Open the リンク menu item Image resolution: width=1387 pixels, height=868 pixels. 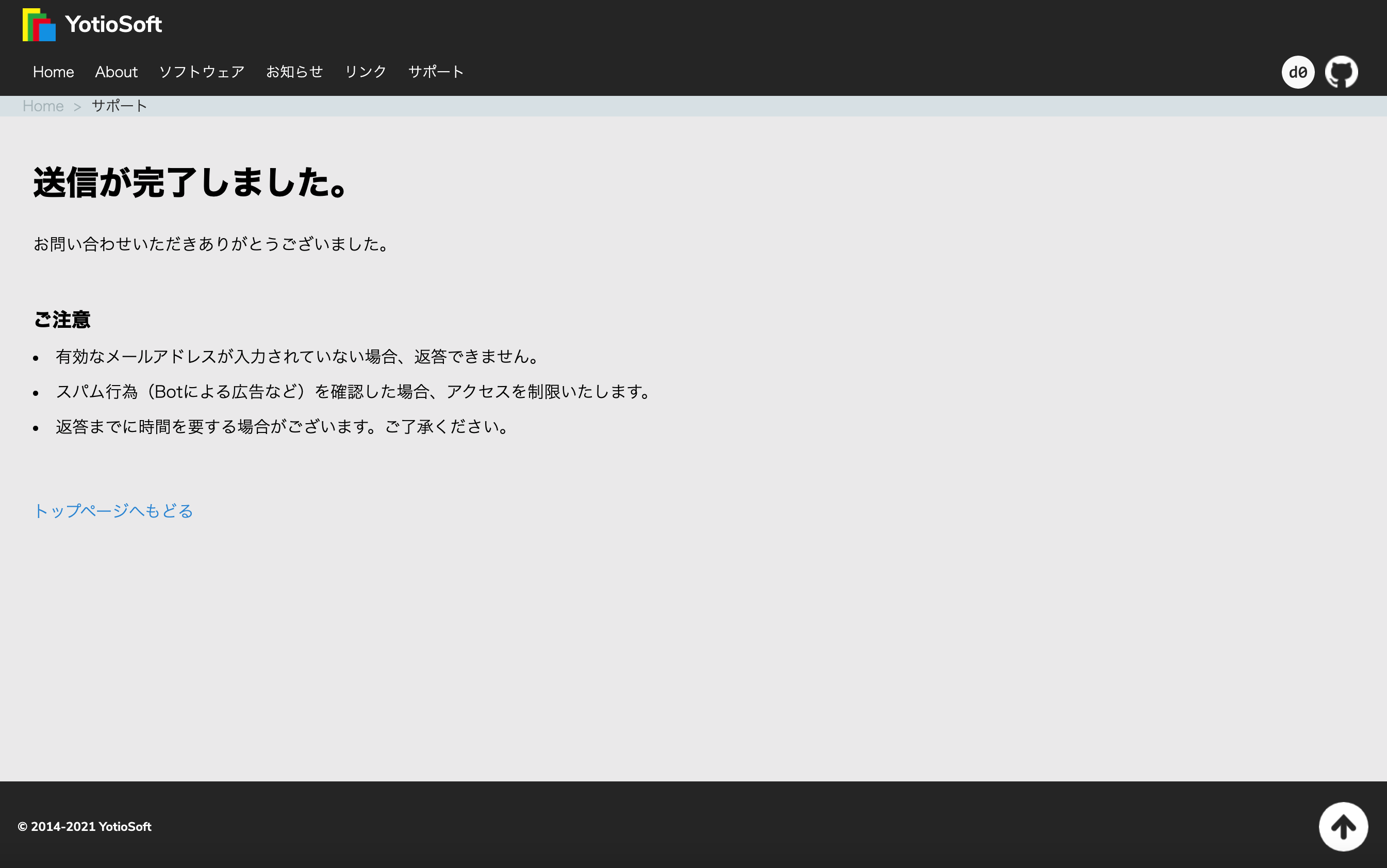(366, 72)
